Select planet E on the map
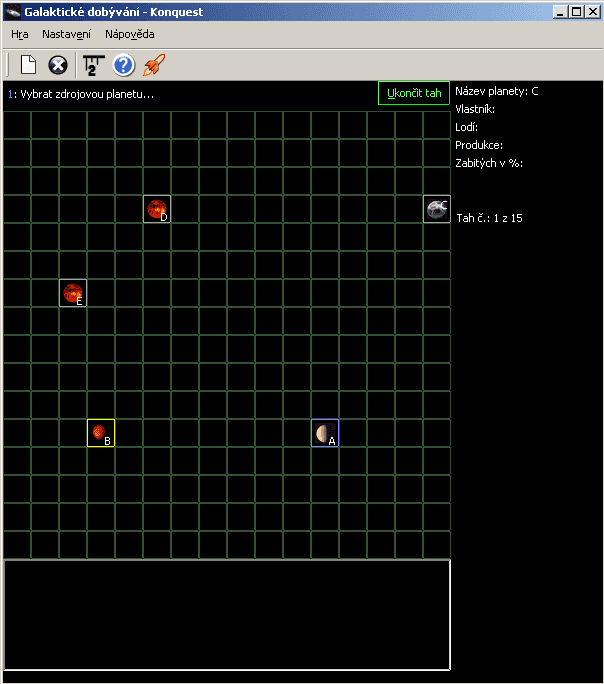Viewport: 604px width, 684px height. click(73, 293)
